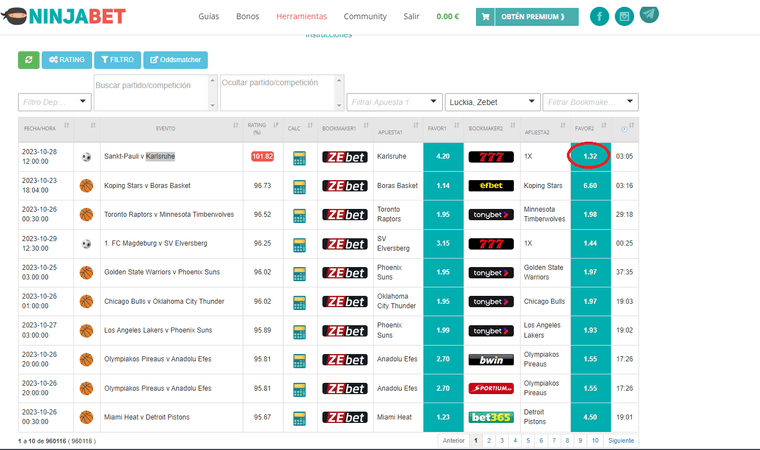The image size is (760, 450).
Task: Open calculator for Toronto Raptors v Minnesota row
Action: click(x=300, y=216)
